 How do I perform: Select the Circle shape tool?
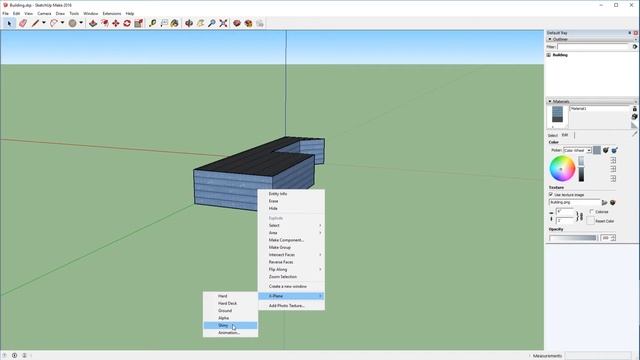[73, 23]
